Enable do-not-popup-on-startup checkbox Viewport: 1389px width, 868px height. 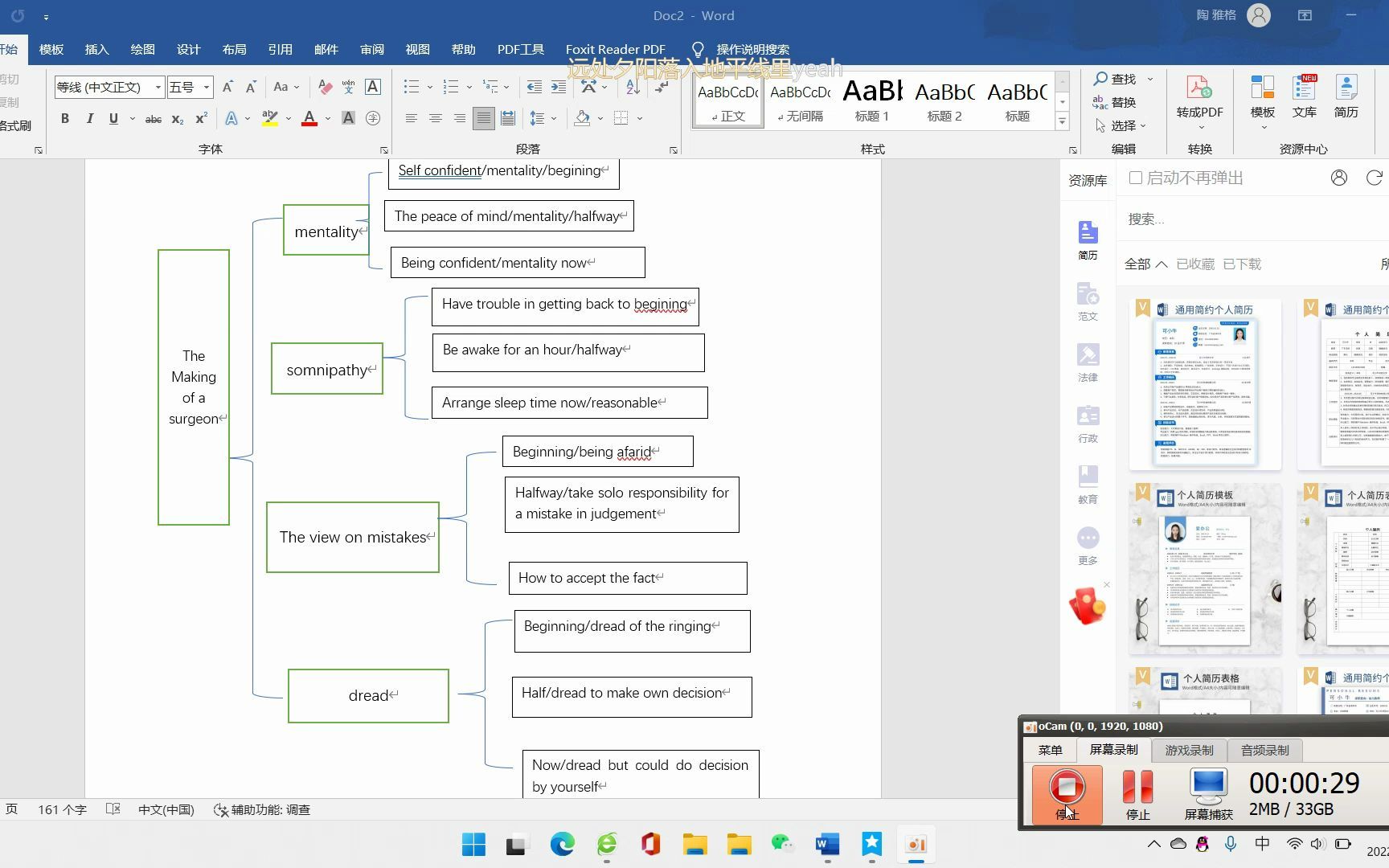tap(1136, 178)
